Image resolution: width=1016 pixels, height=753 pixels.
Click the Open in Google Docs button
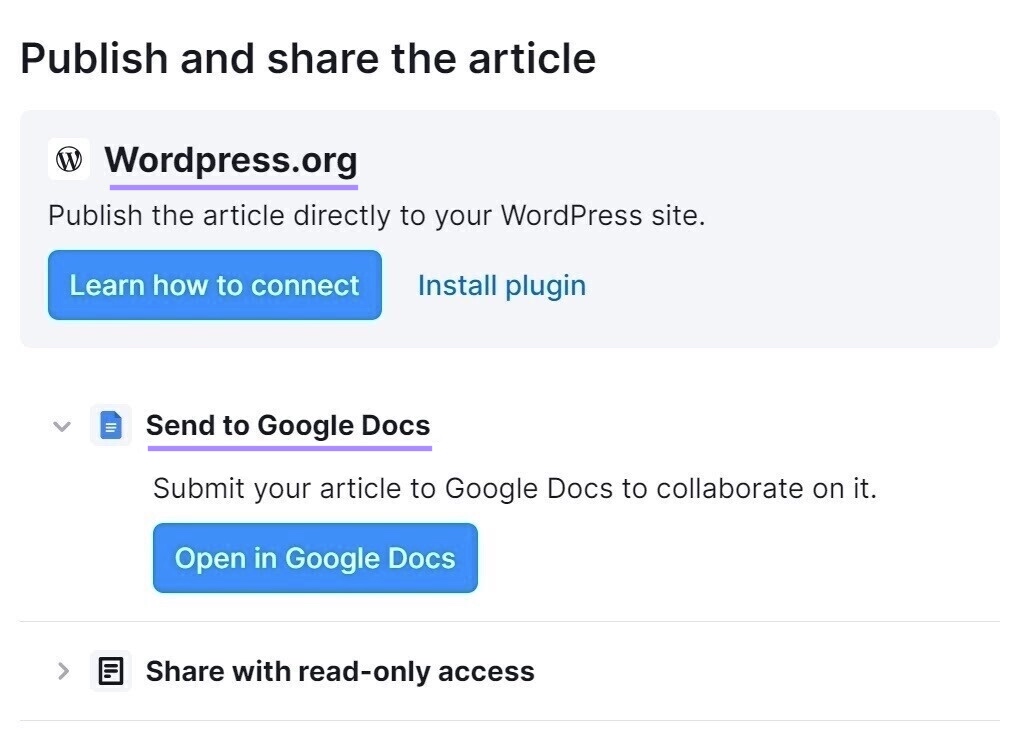coord(314,558)
